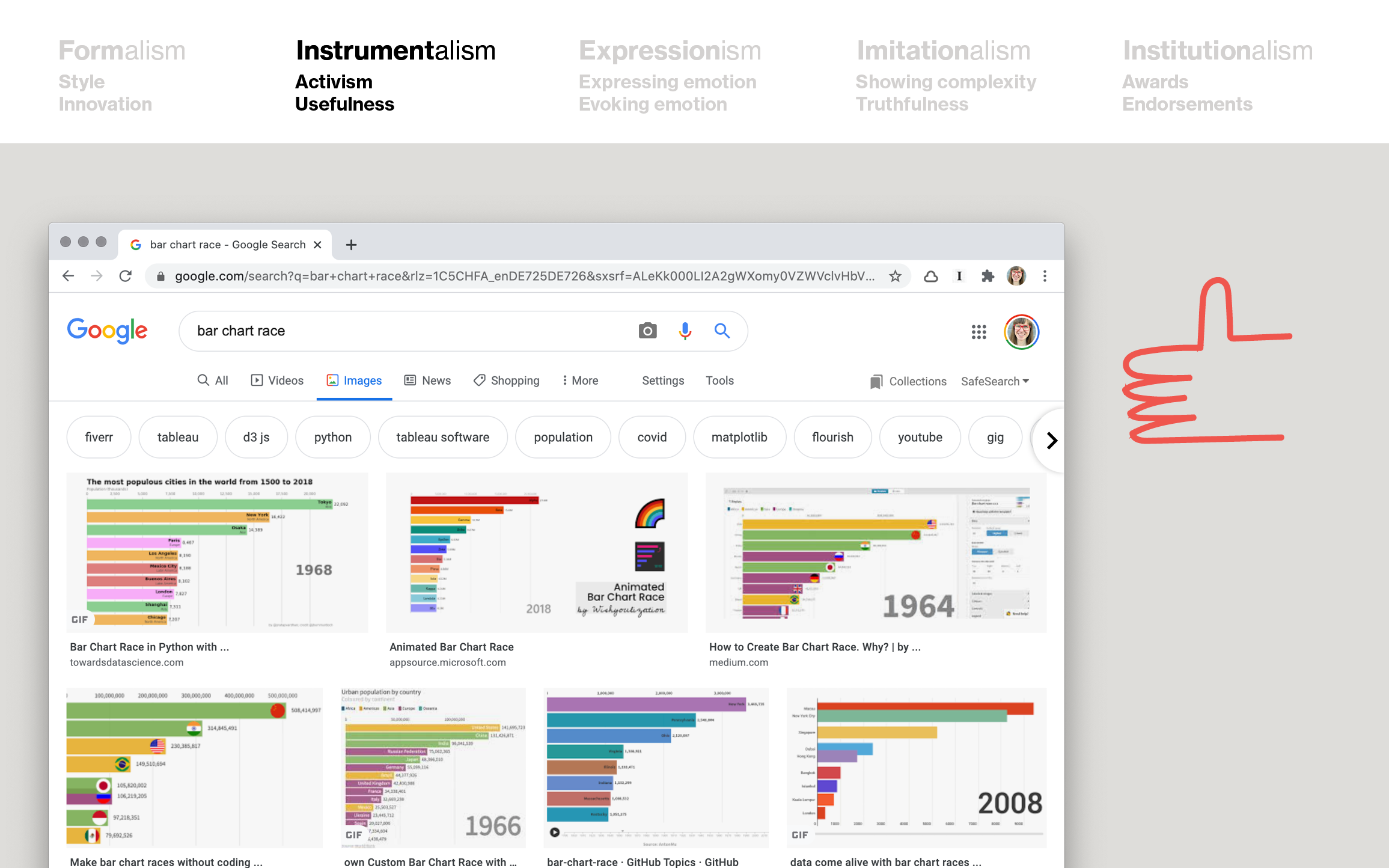Screen dimensions: 1389x868
Task: Click the SafeSearch dropdown button
Action: coord(994,381)
